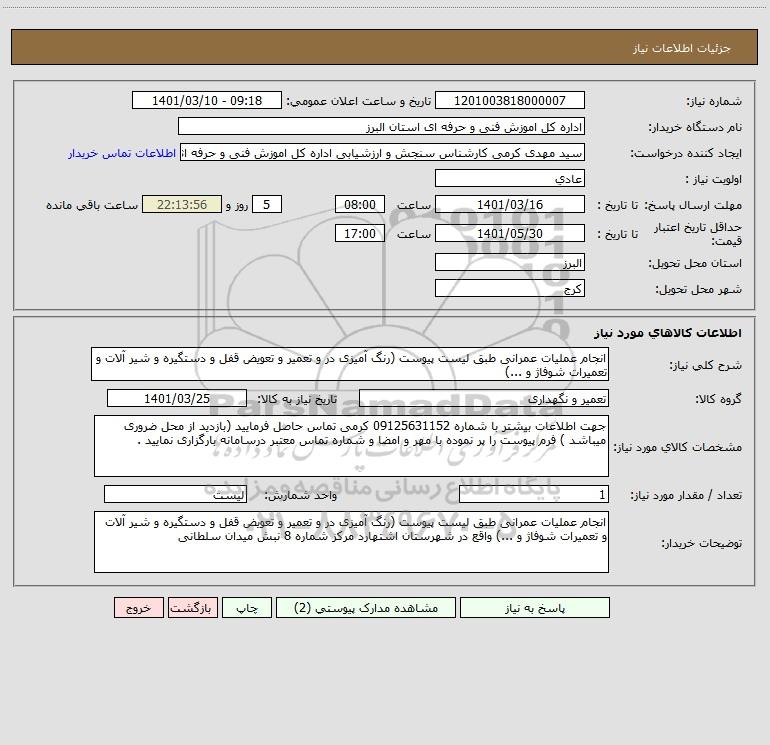The height and width of the screenshot is (745, 770).
Task: Click the نام دستگاه خریدار field
Action: [381, 127]
